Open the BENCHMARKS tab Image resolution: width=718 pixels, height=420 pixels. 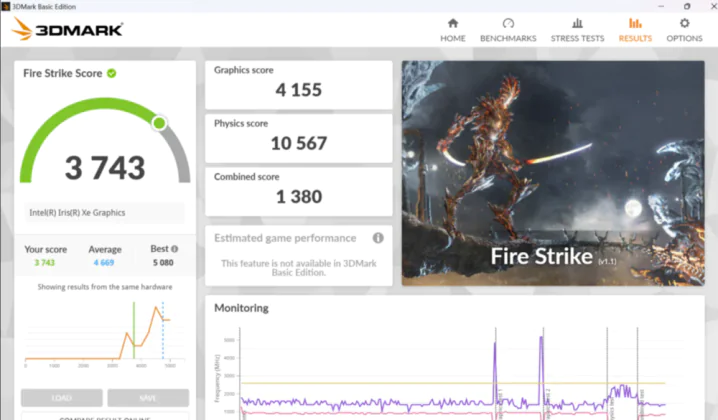pyautogui.click(x=508, y=31)
